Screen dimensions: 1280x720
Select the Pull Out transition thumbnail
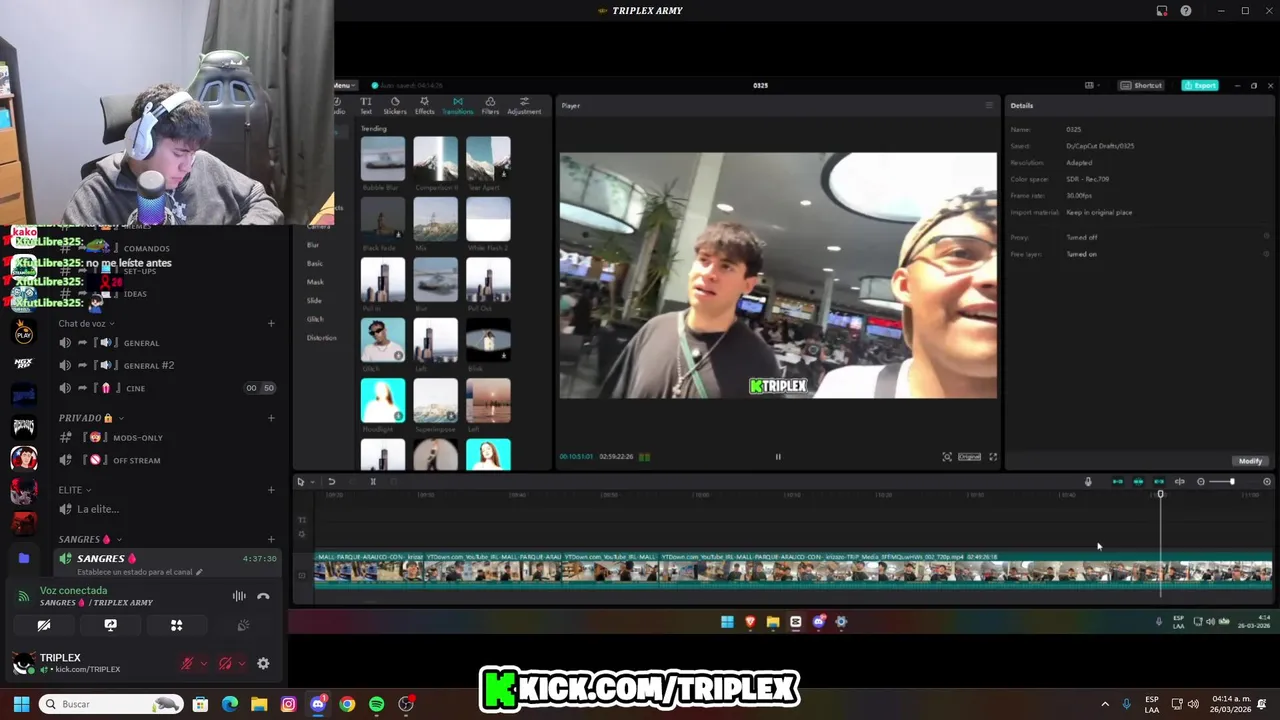point(488,280)
